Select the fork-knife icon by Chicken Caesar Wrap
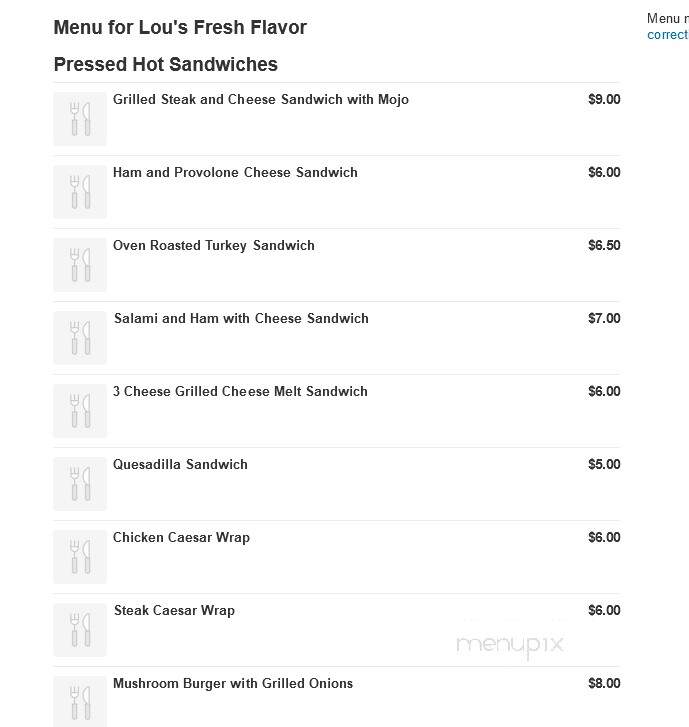The width and height of the screenshot is (689, 727). point(80,557)
